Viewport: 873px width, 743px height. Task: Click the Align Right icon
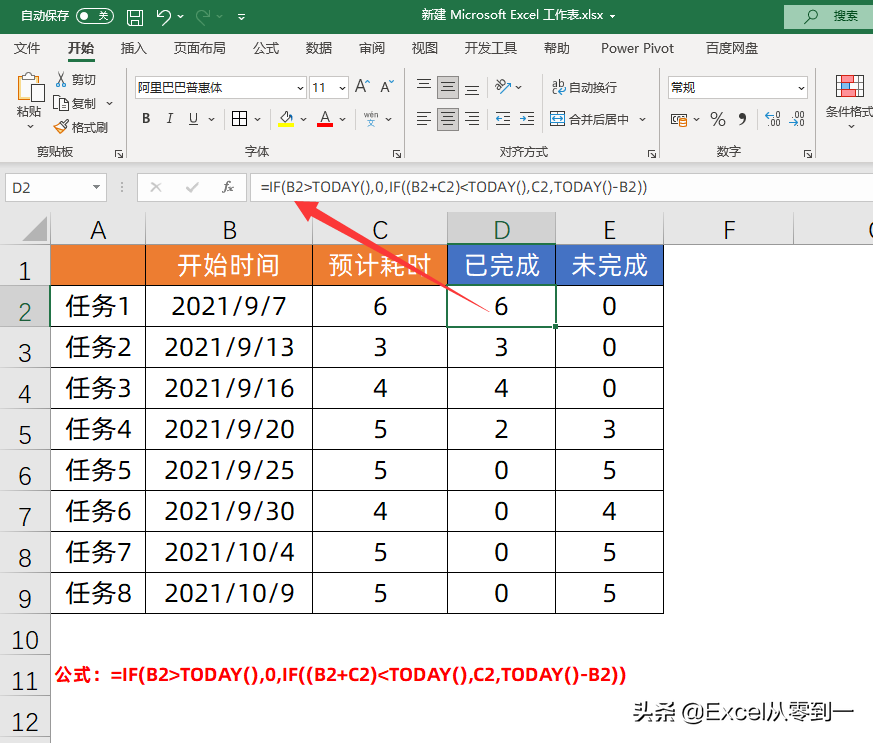pyautogui.click(x=472, y=119)
